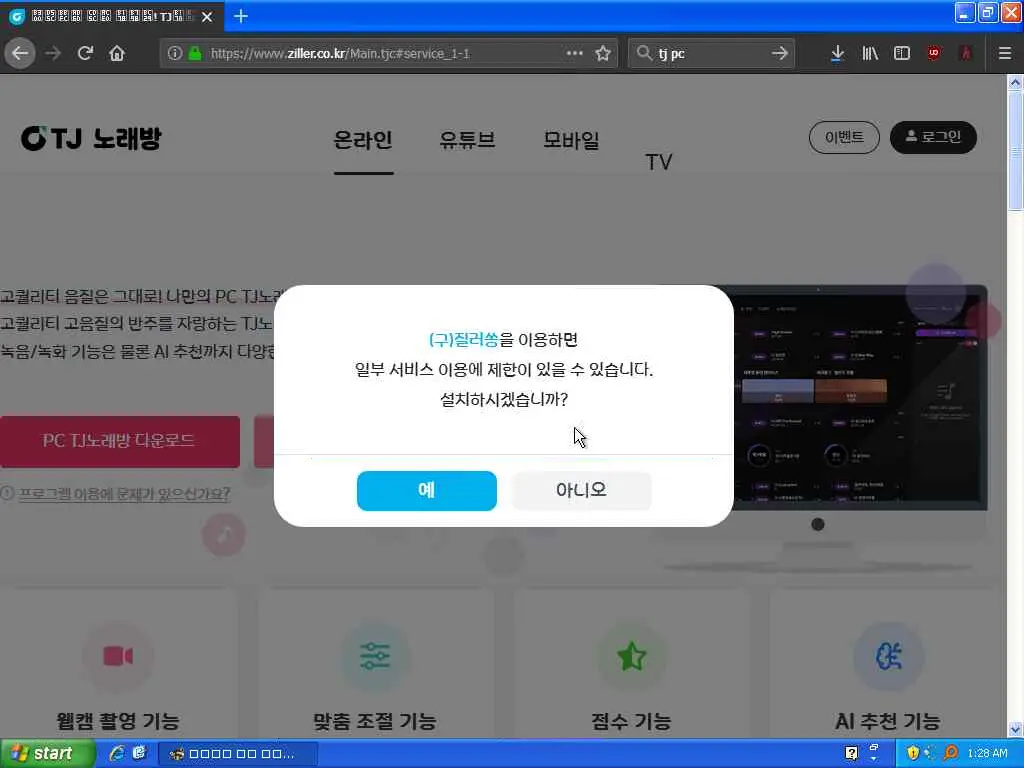Viewport: 1024px width, 768px height.
Task: Open the Windows start button
Action: [x=48, y=754]
